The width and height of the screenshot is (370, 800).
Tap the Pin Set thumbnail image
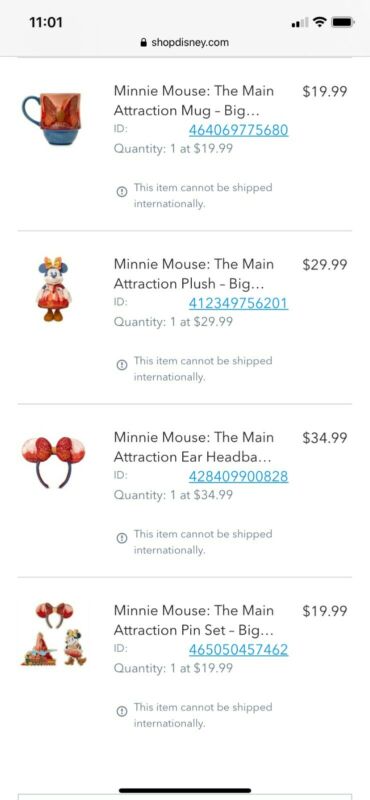coord(54,634)
